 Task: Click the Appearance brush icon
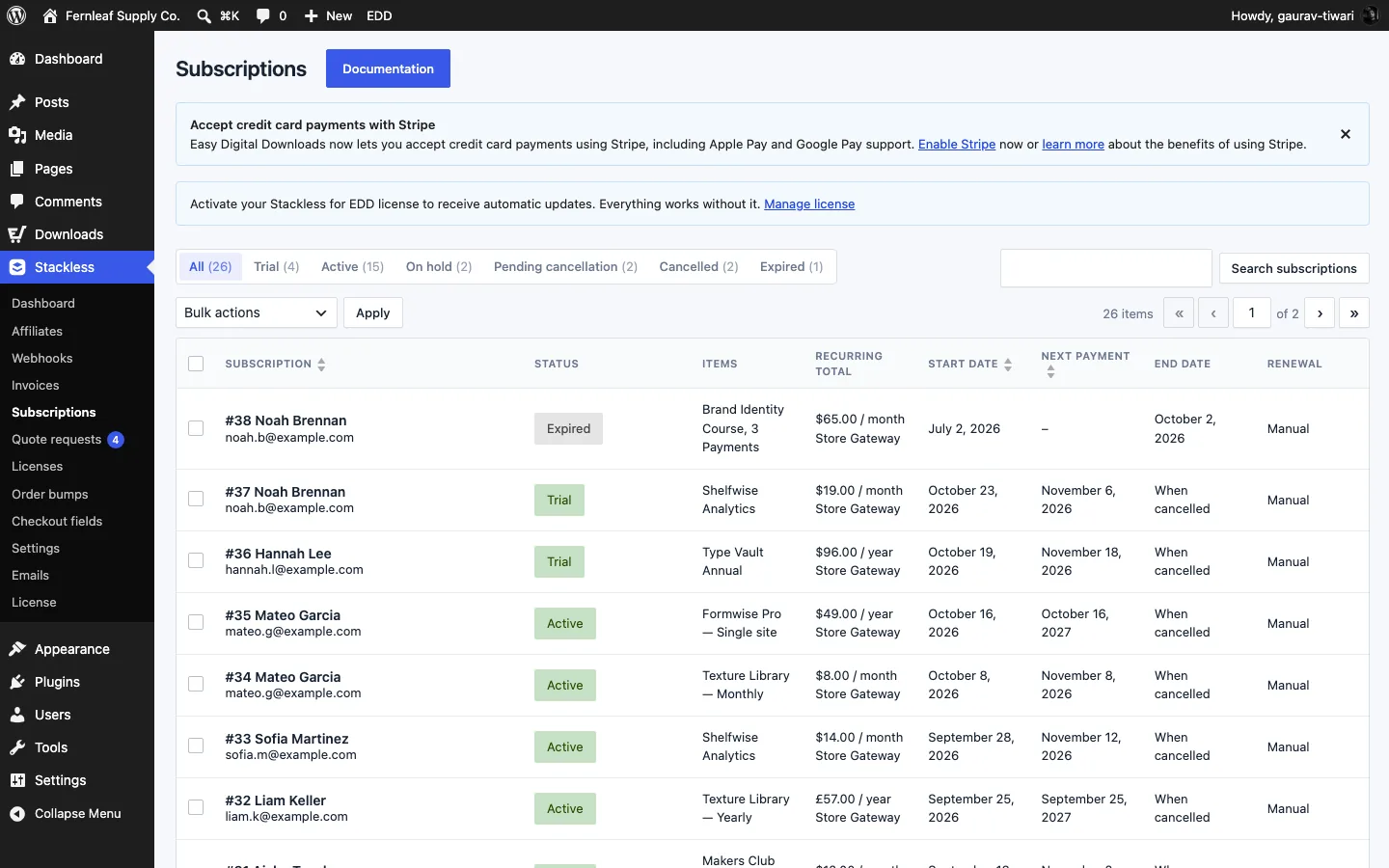(17, 649)
